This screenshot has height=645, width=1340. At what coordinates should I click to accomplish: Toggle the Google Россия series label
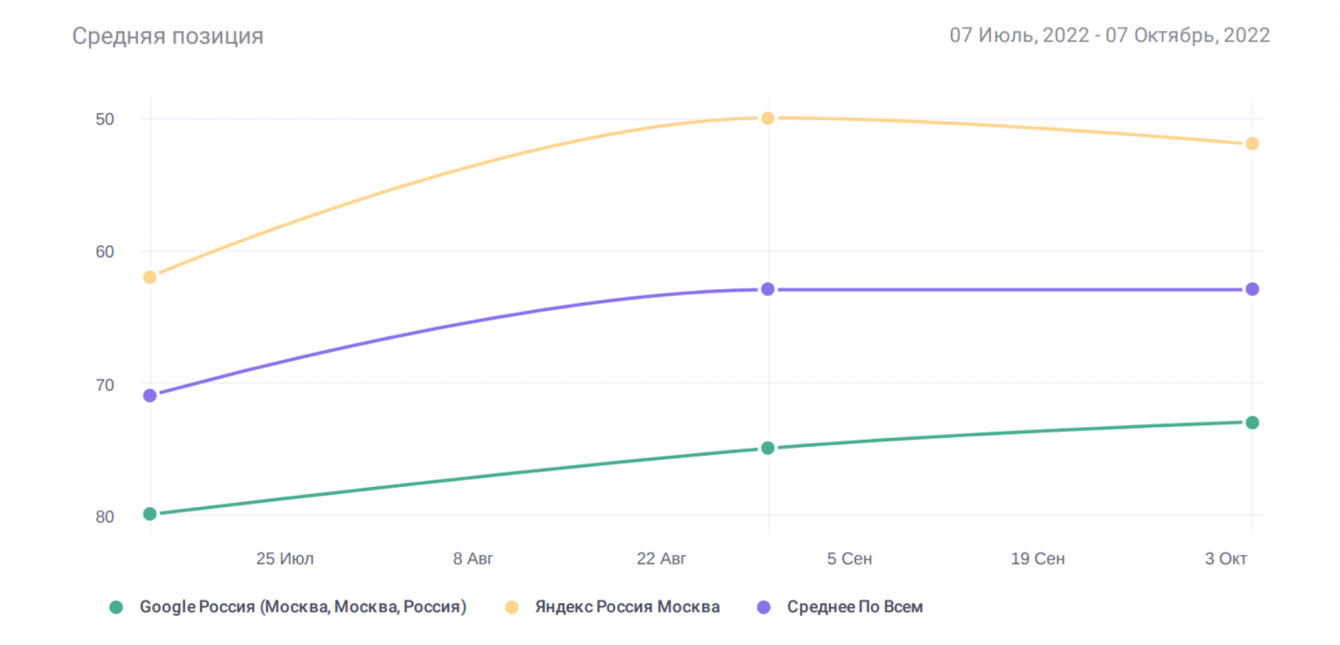(303, 607)
